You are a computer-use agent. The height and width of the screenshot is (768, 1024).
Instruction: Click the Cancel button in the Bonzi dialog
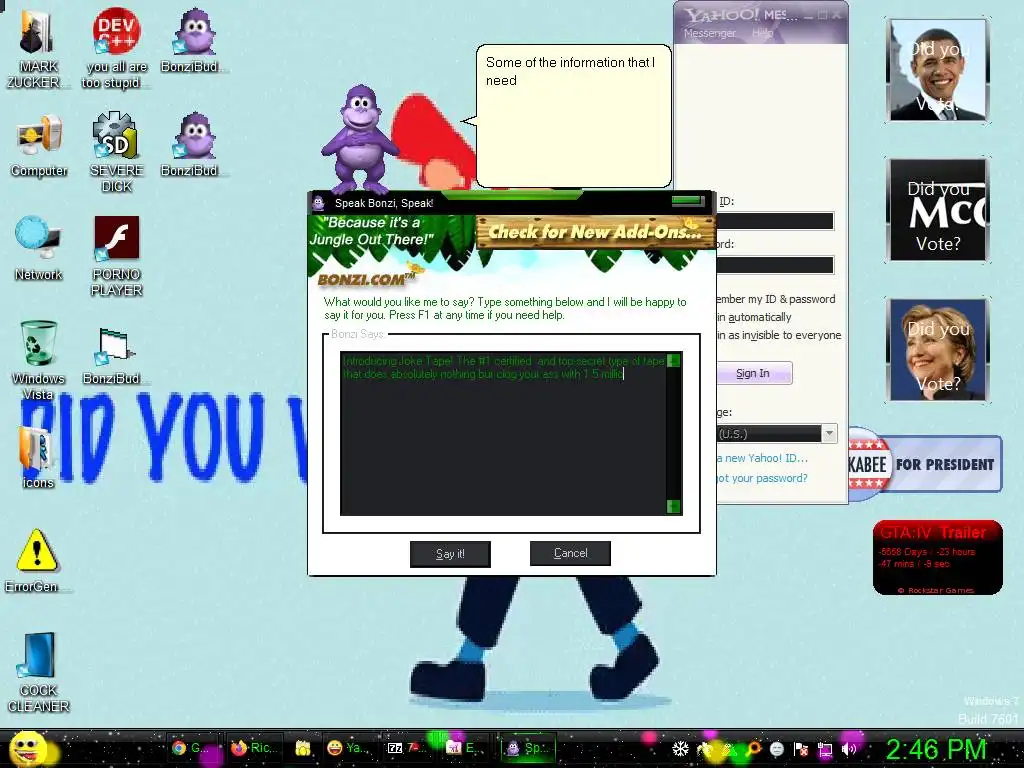pos(570,553)
